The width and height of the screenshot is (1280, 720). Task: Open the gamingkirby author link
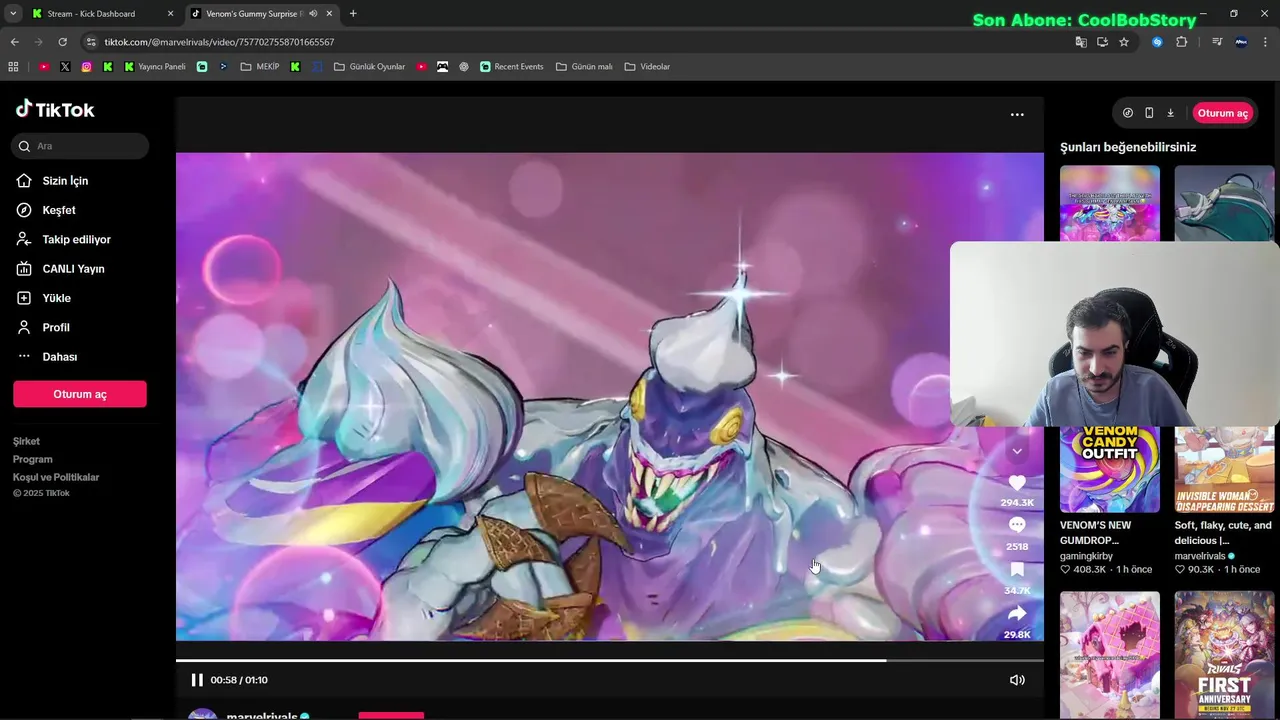[1086, 556]
